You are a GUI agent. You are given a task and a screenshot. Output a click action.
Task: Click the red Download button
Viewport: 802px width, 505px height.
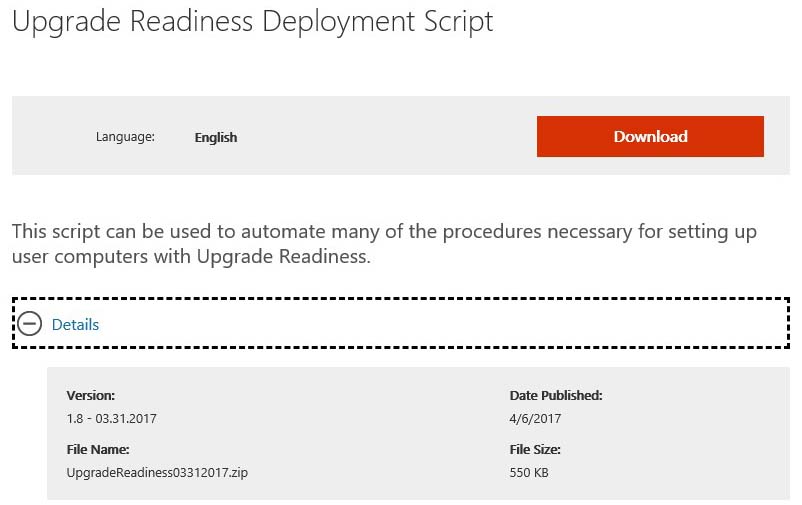[650, 137]
